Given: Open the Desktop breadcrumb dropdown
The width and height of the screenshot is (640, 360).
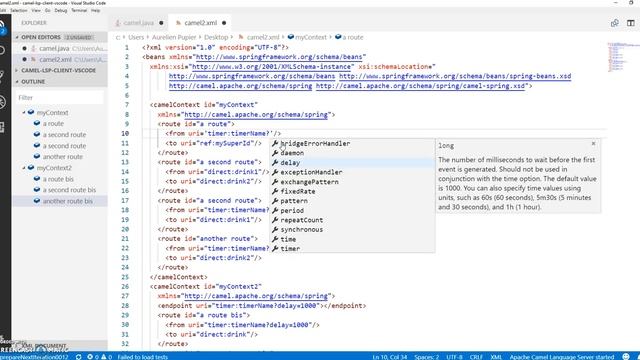Looking at the screenshot, I should (216, 37).
